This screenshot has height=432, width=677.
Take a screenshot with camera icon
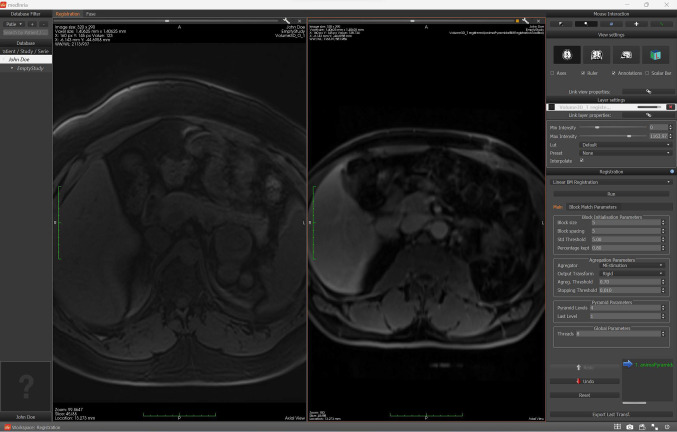(628, 427)
